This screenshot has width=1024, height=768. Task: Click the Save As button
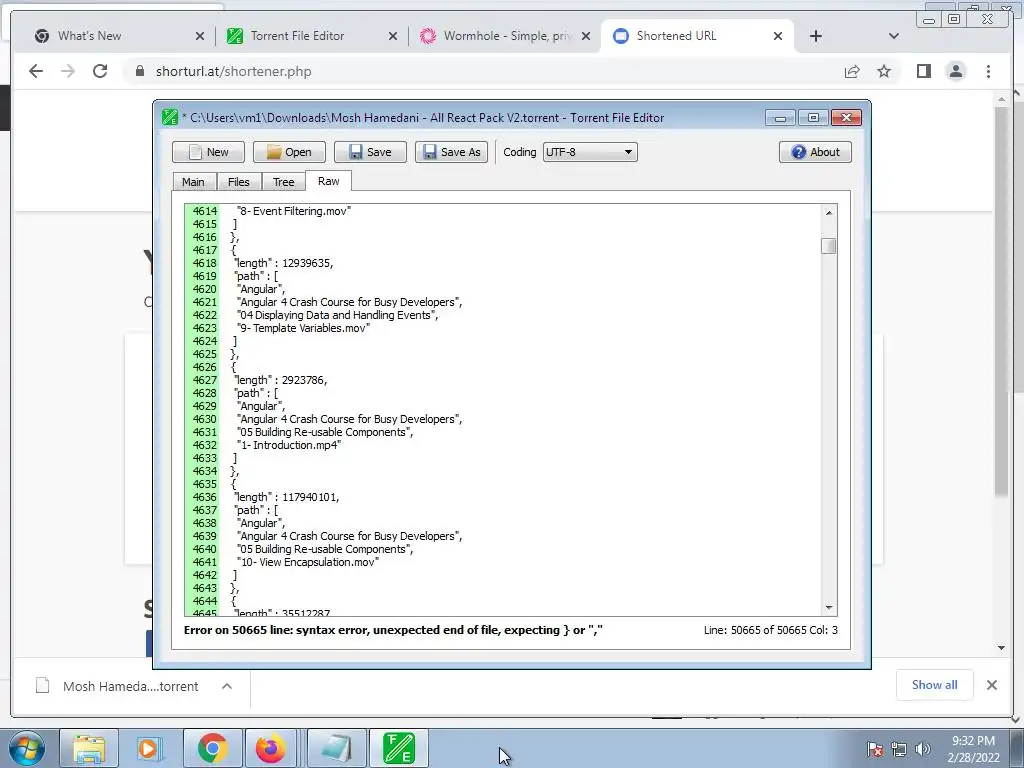(451, 152)
